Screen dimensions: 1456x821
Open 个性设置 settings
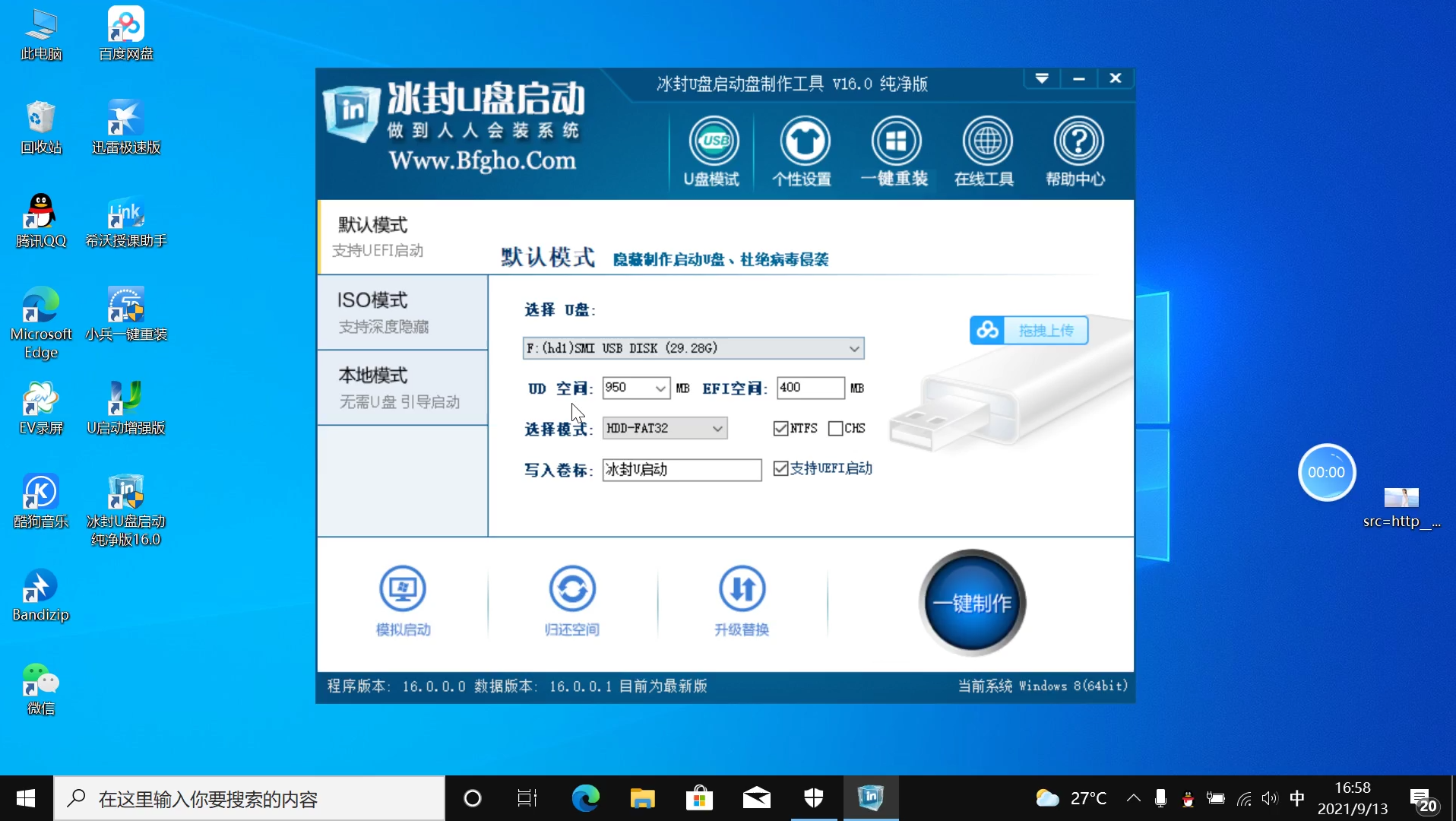[x=804, y=151]
